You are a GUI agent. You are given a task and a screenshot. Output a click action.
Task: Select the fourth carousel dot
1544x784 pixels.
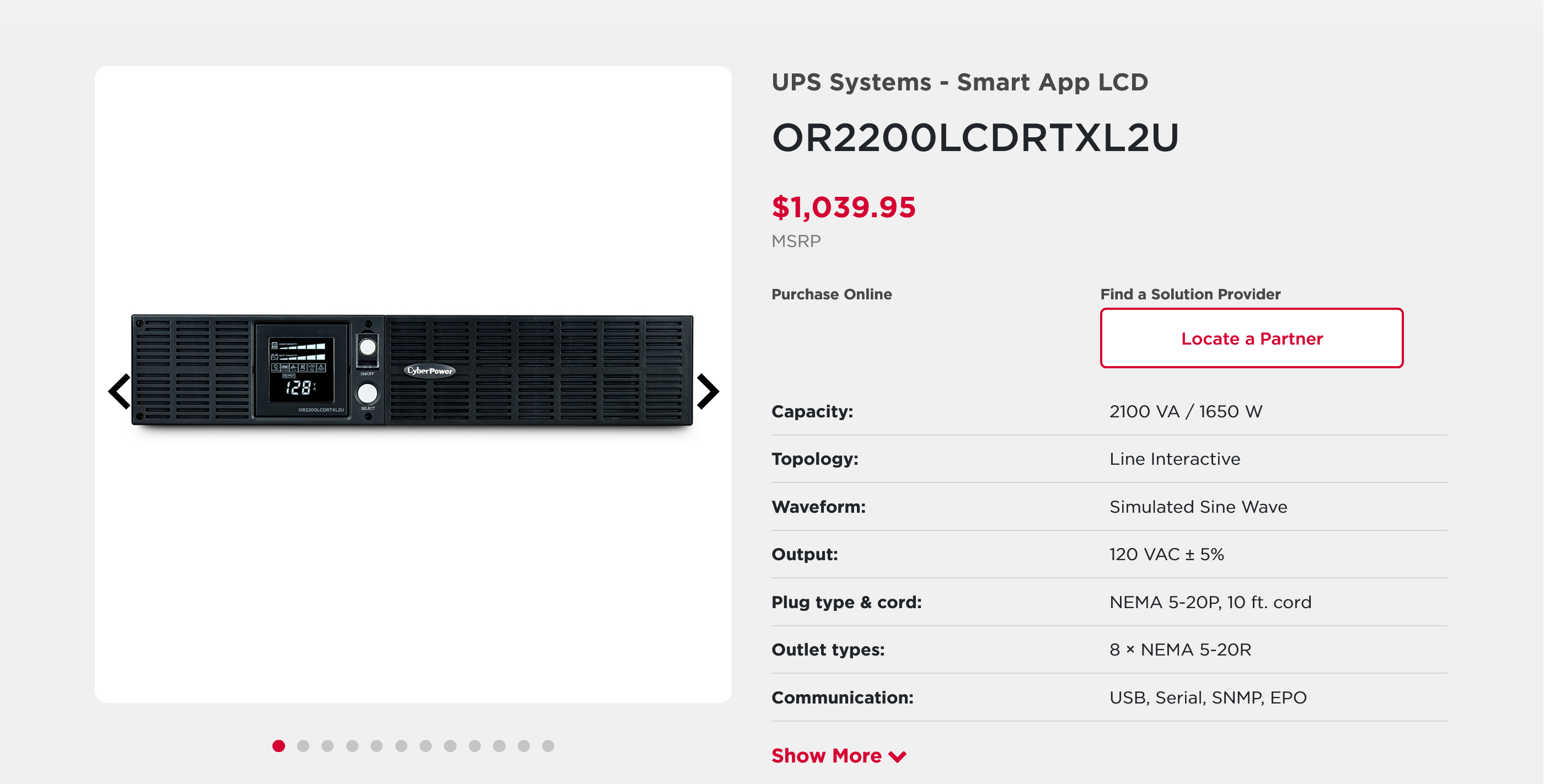(x=352, y=745)
